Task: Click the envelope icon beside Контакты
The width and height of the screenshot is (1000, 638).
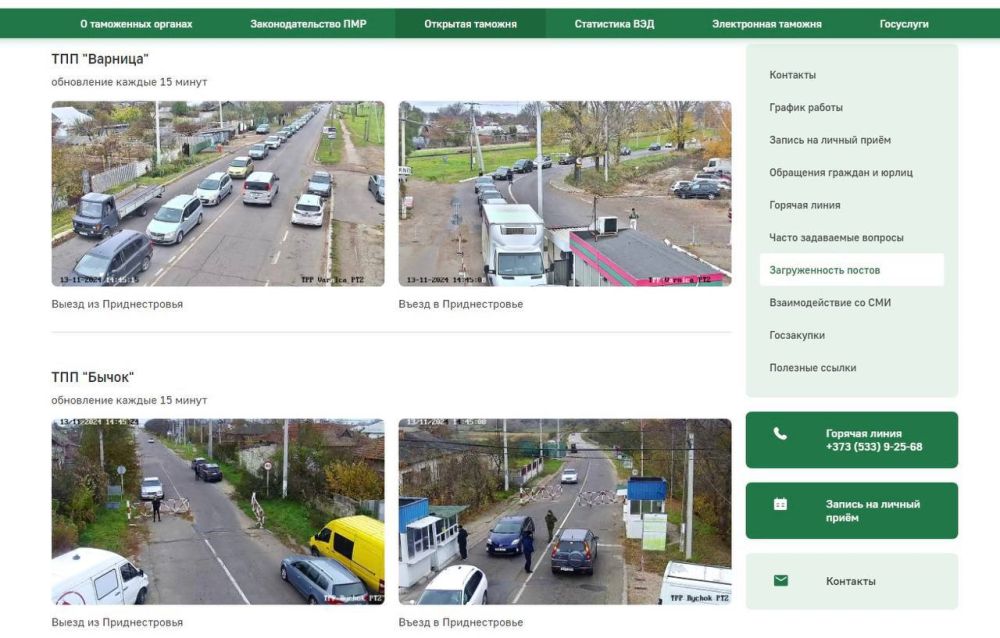Action: coord(780,581)
